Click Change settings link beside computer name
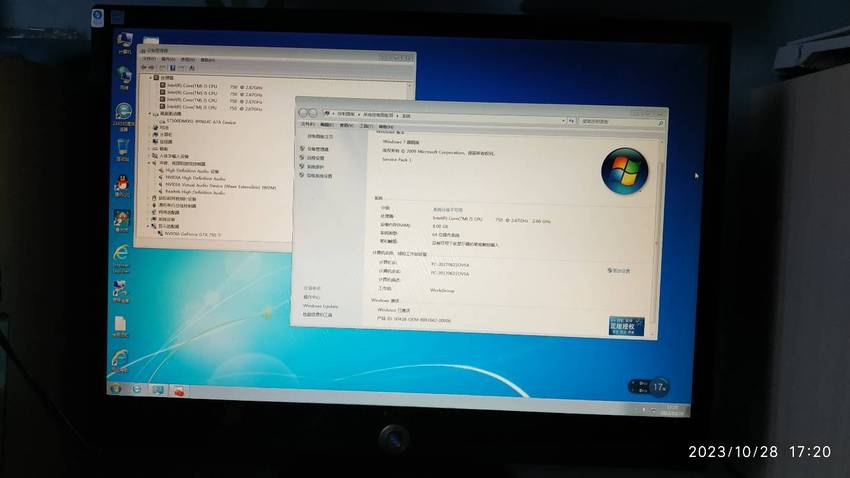 (619, 270)
